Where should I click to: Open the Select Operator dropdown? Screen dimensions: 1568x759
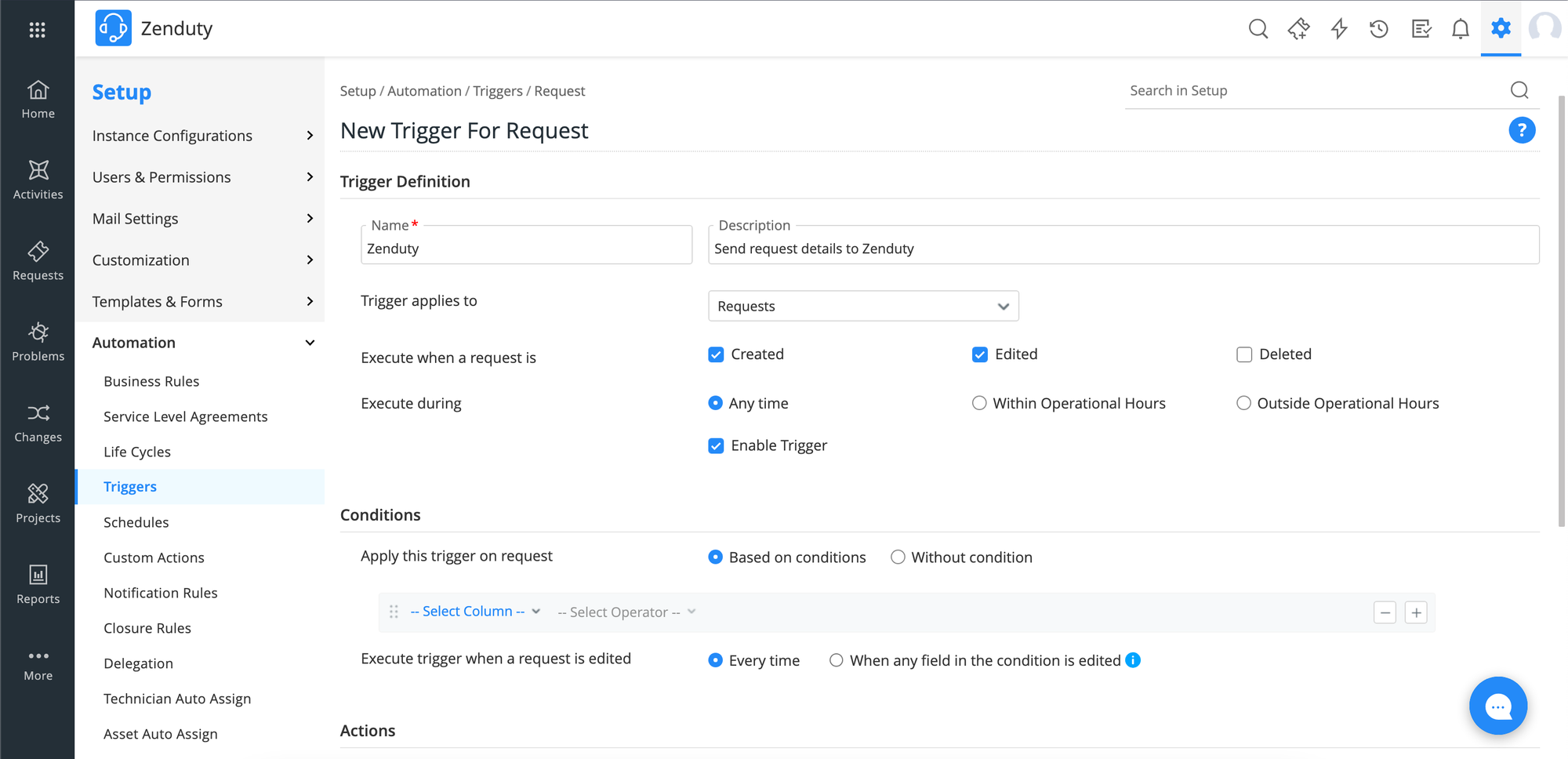[x=626, y=612]
